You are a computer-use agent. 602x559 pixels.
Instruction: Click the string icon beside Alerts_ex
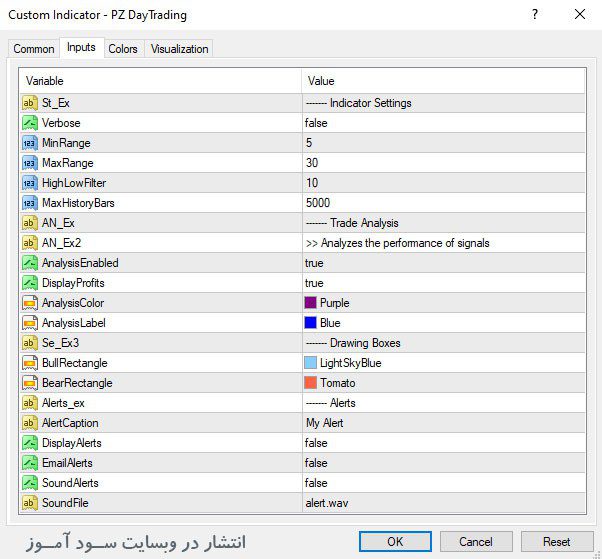point(30,403)
